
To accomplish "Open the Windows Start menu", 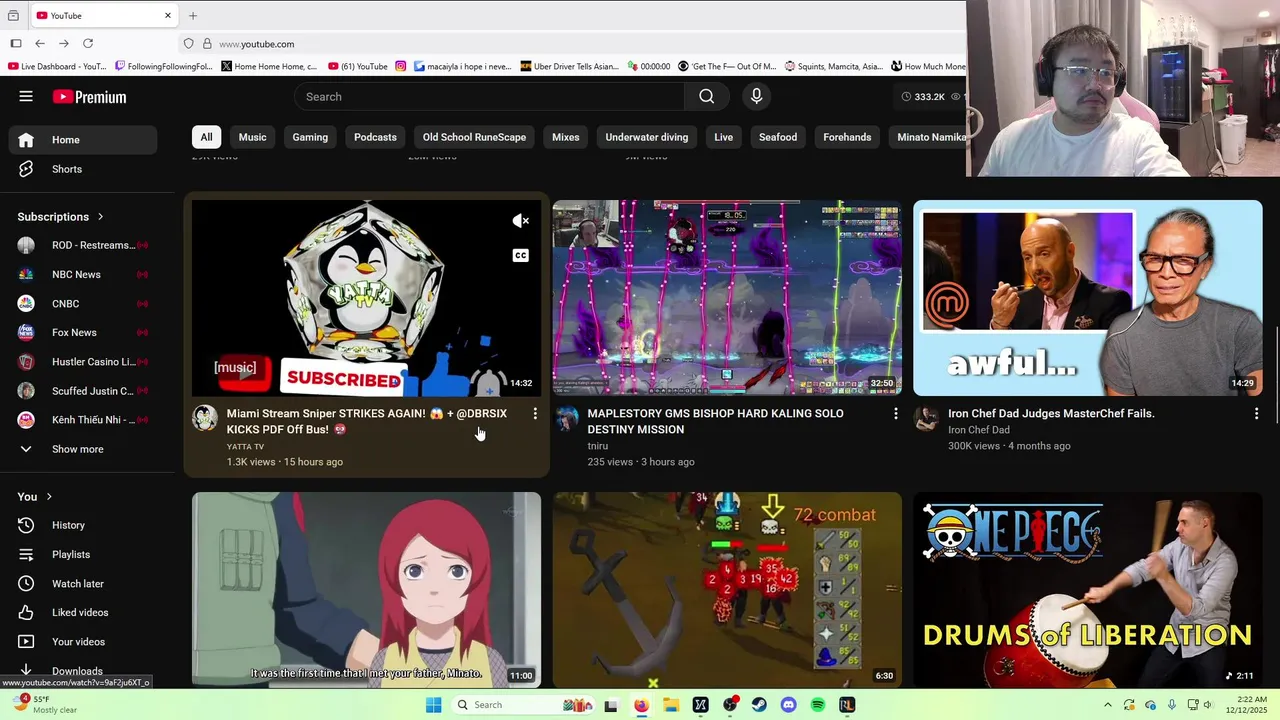I will (433, 705).
